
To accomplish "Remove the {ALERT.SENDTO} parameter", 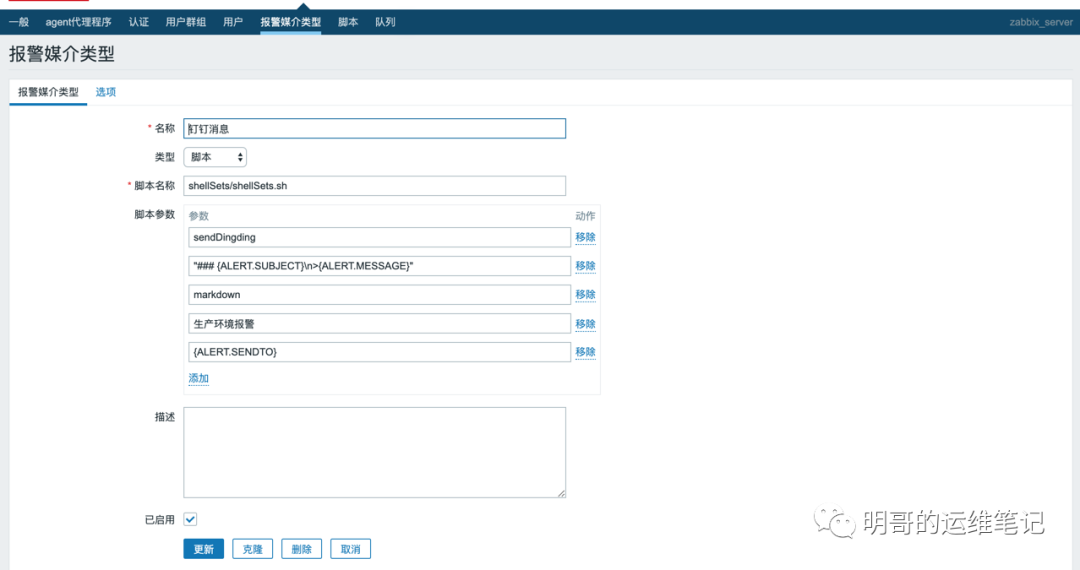I will point(585,352).
